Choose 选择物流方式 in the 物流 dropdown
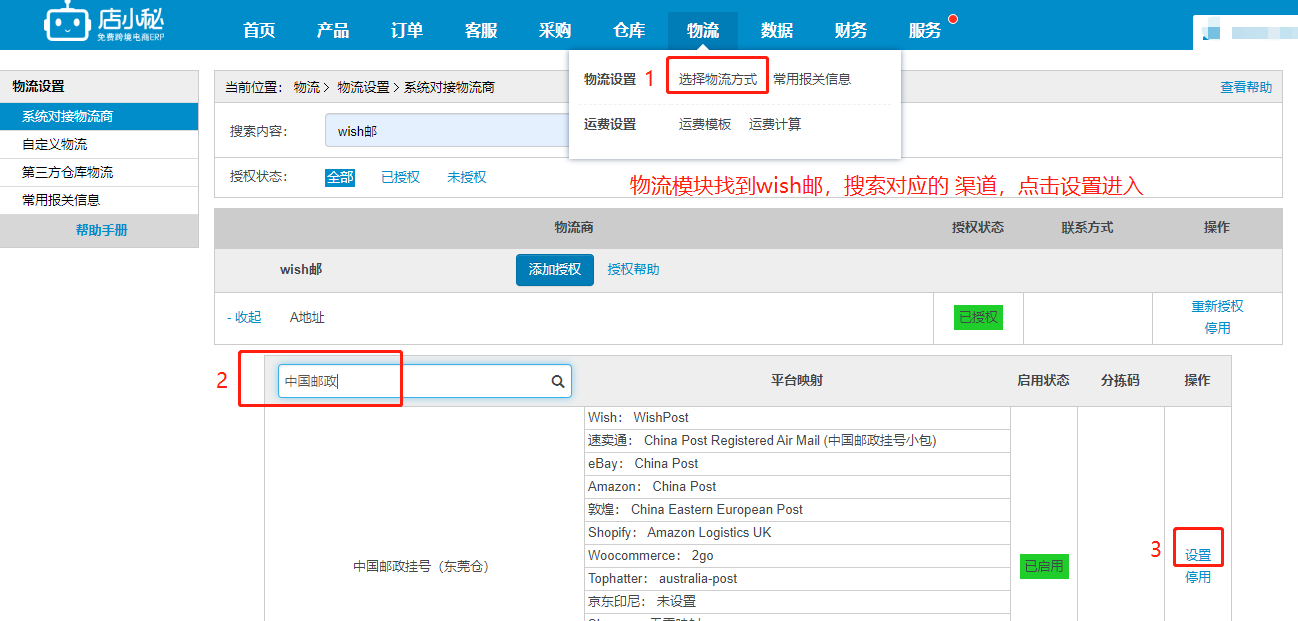Image resolution: width=1298 pixels, height=621 pixels. tap(718, 79)
